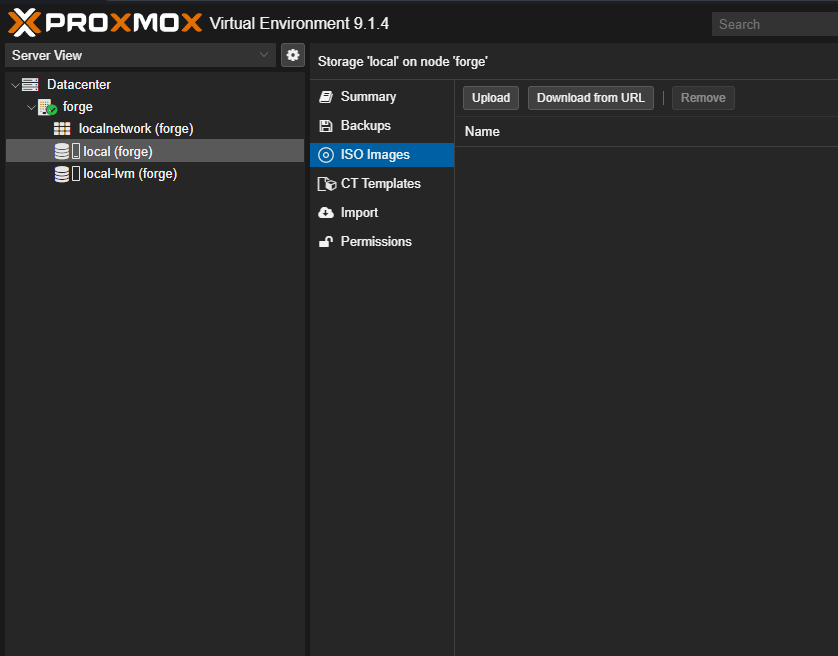Click the Datacenter server icon

pyautogui.click(x=30, y=85)
